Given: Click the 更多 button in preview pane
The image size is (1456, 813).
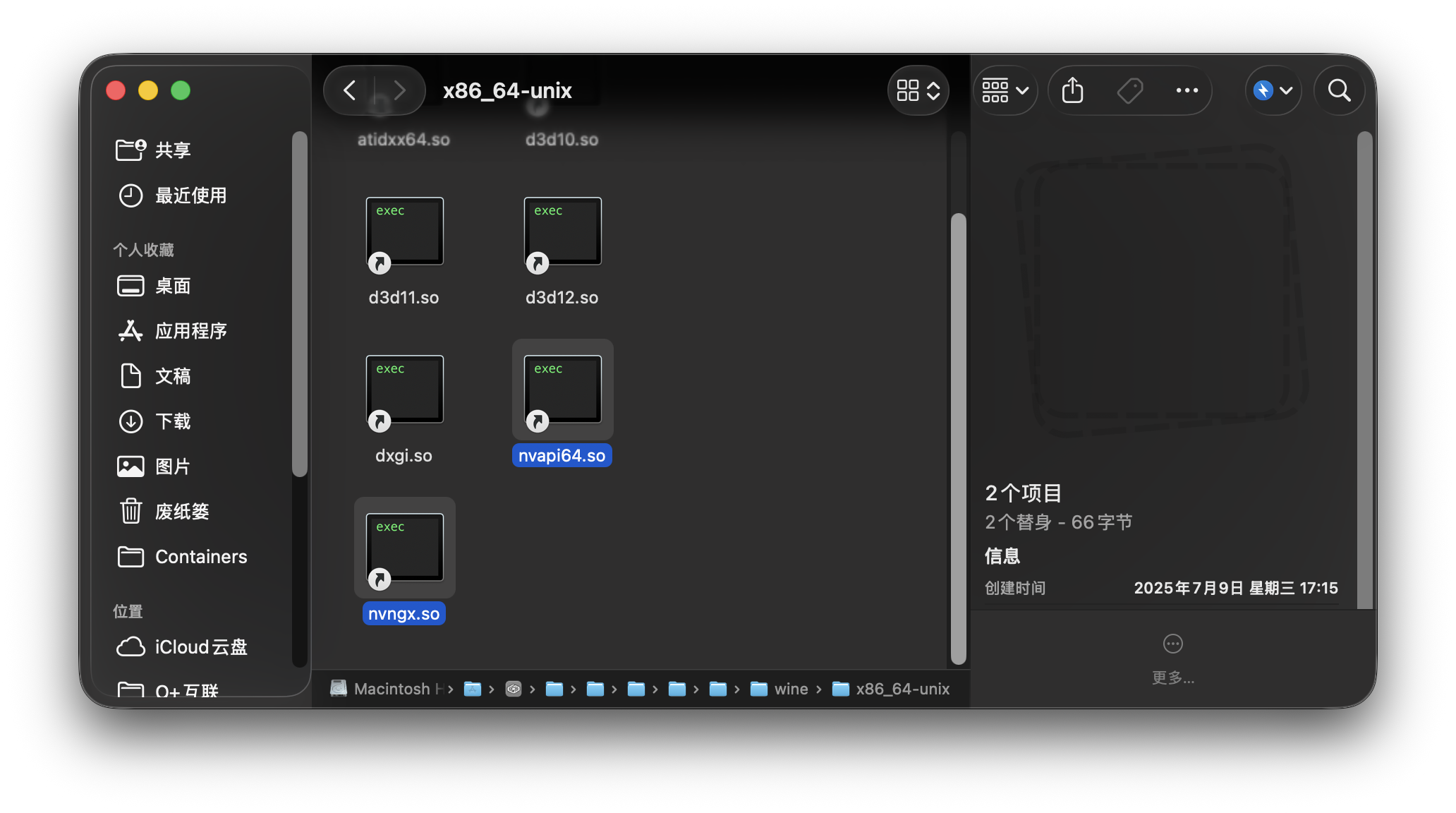Looking at the screenshot, I should tap(1172, 659).
